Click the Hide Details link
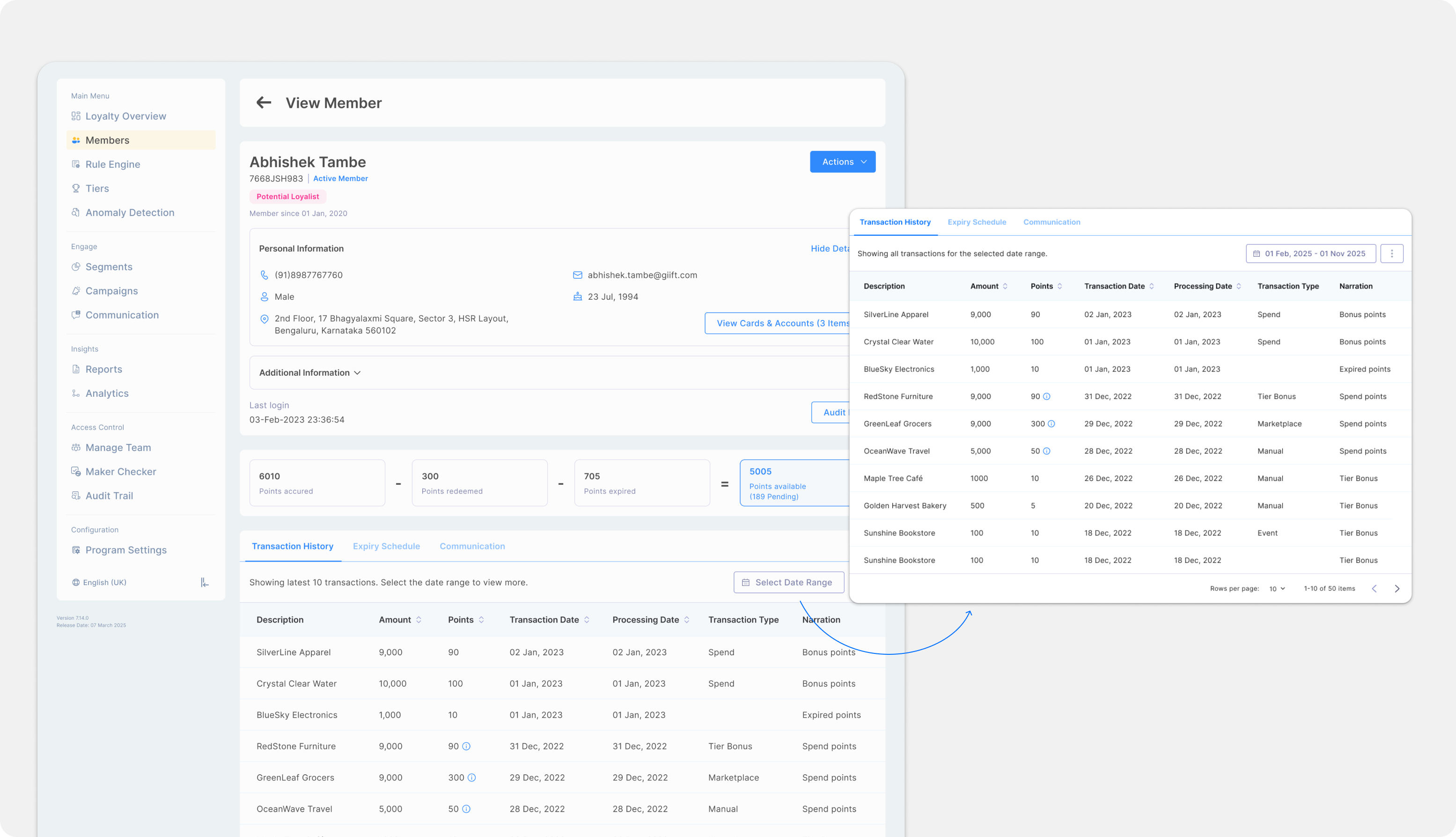 830,248
